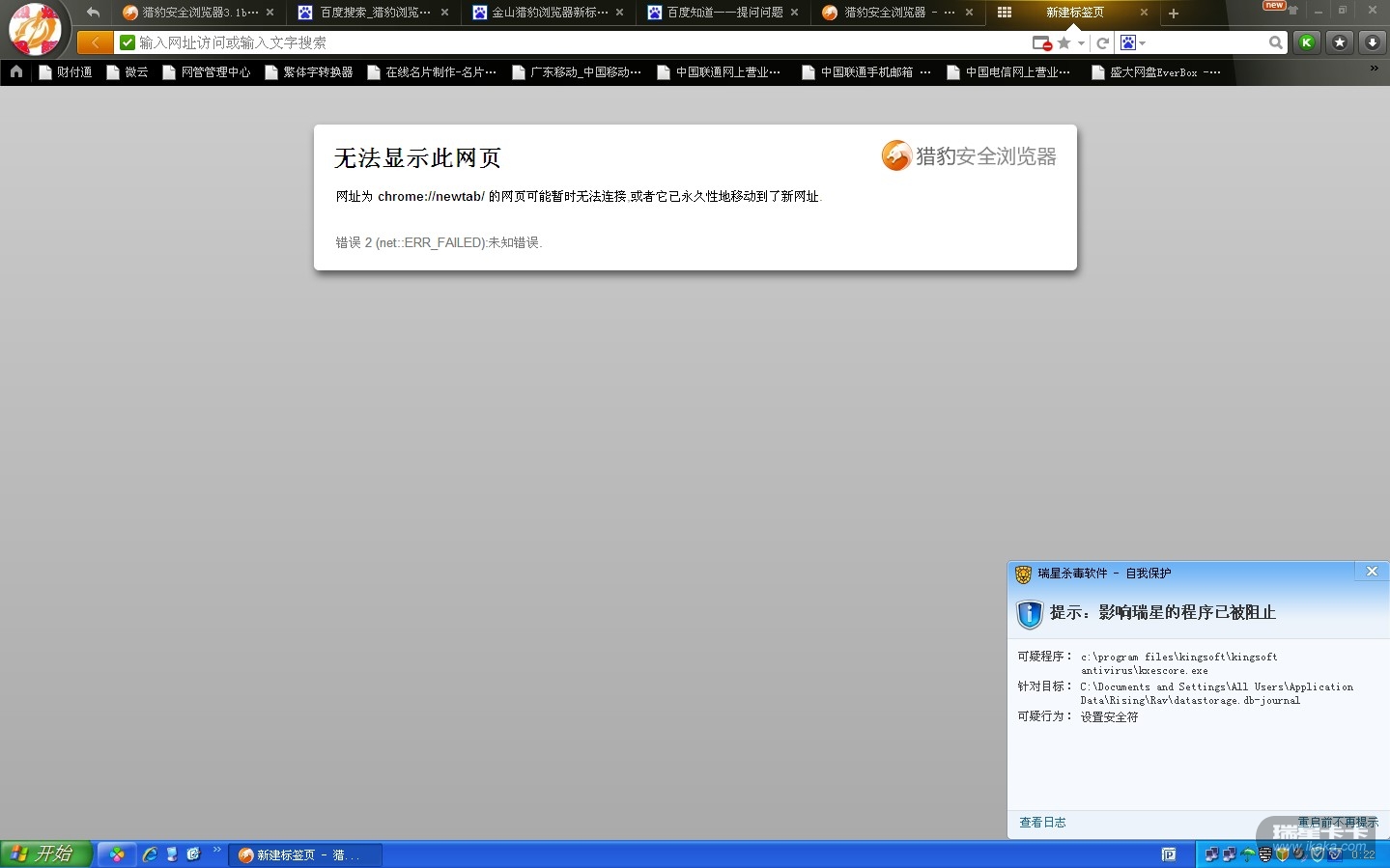Open the 盛大网盘EverBox bookmark
1390x868 pixels.
coord(1155,72)
